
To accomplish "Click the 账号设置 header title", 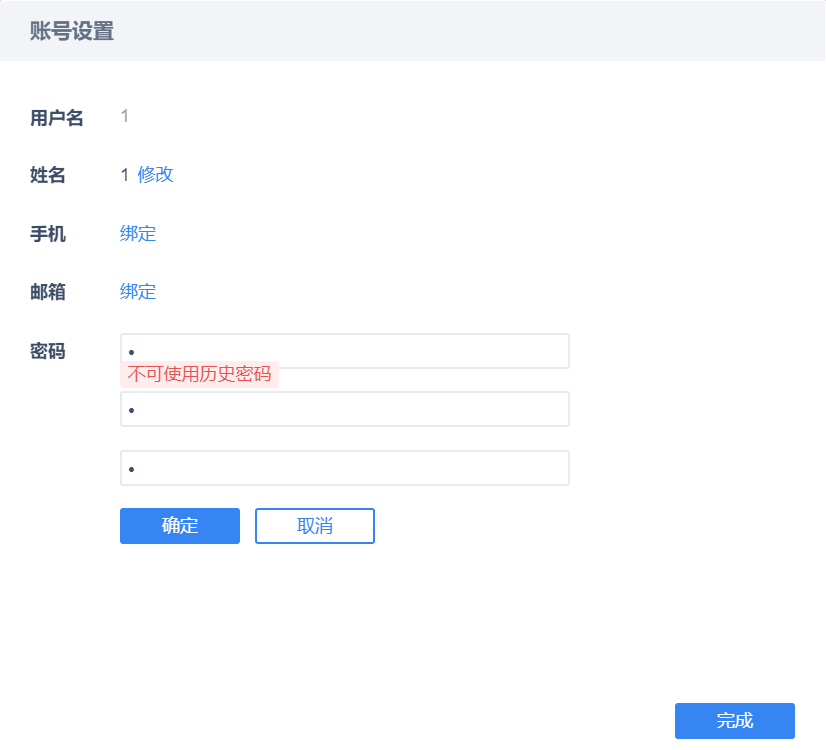I will click(72, 31).
